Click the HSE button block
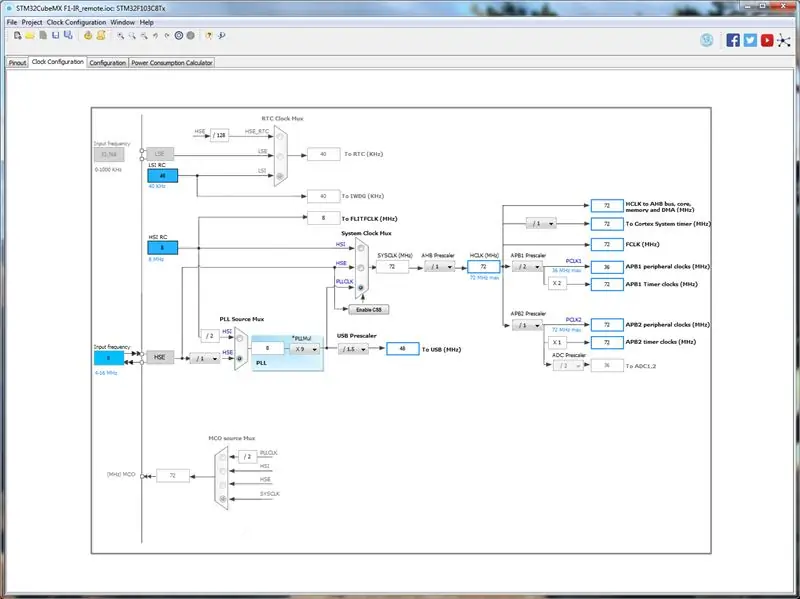The image size is (800, 599). (x=160, y=357)
